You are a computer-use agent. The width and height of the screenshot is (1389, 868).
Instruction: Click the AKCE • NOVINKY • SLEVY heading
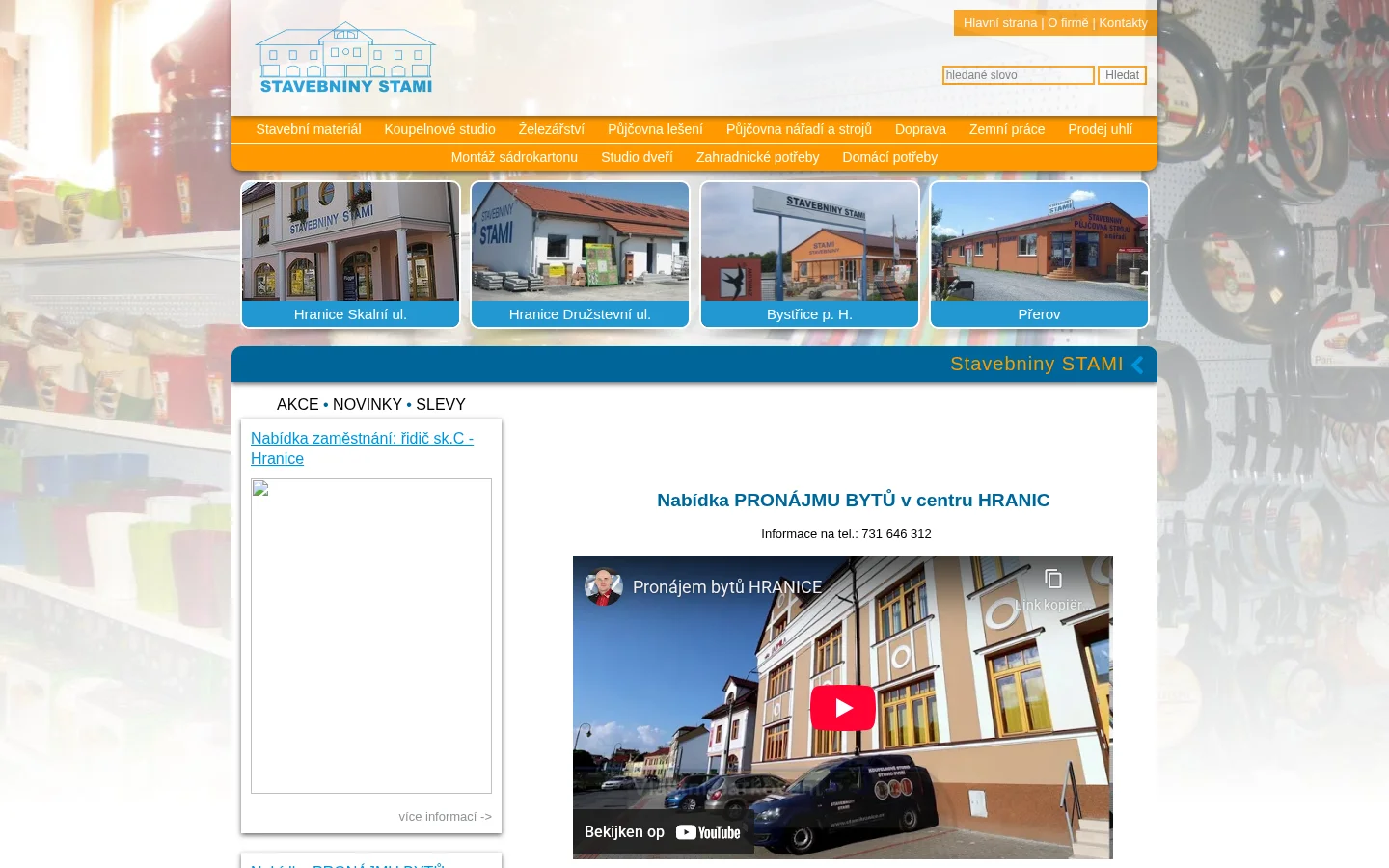(x=371, y=405)
